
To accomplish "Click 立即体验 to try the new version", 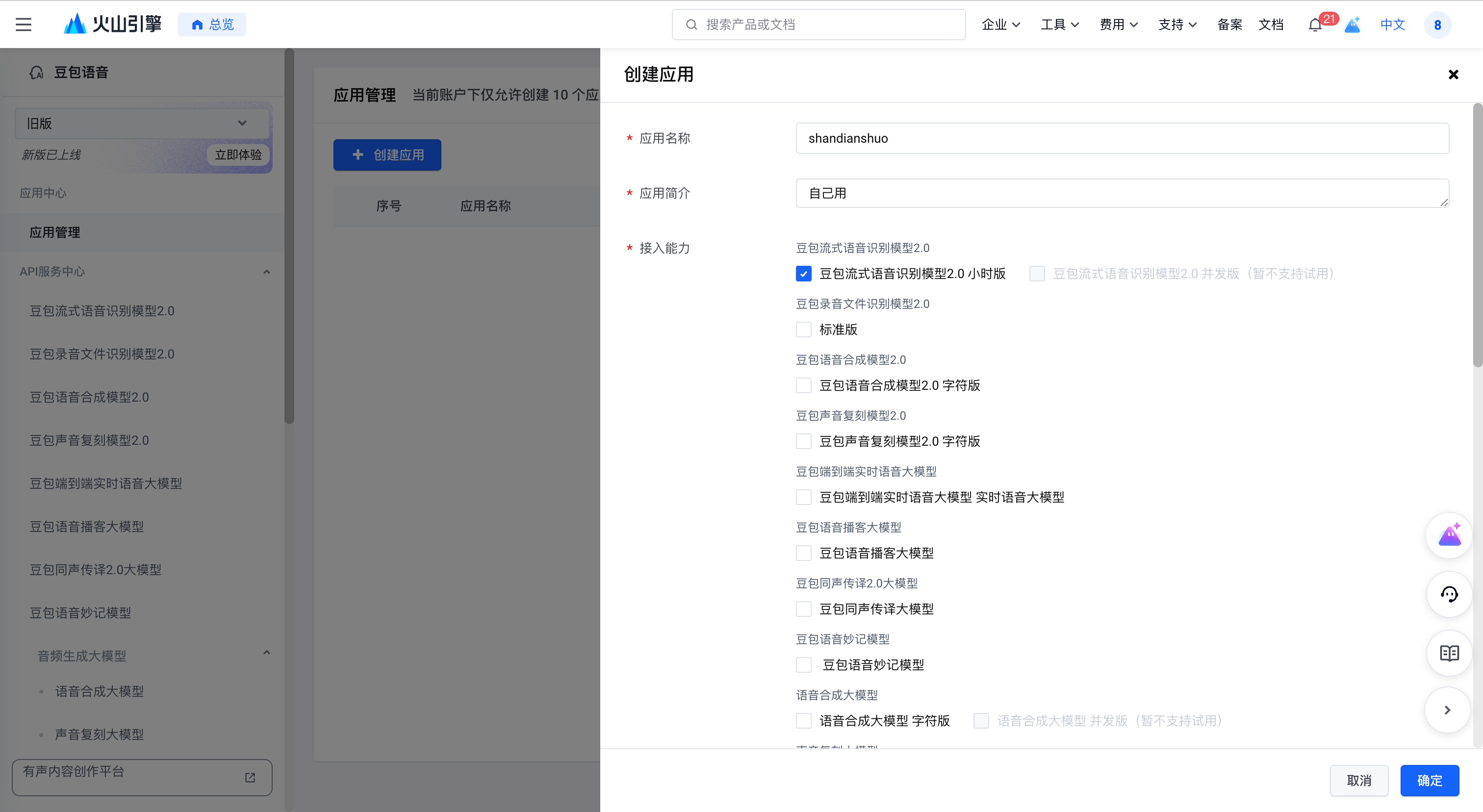I will pos(237,154).
